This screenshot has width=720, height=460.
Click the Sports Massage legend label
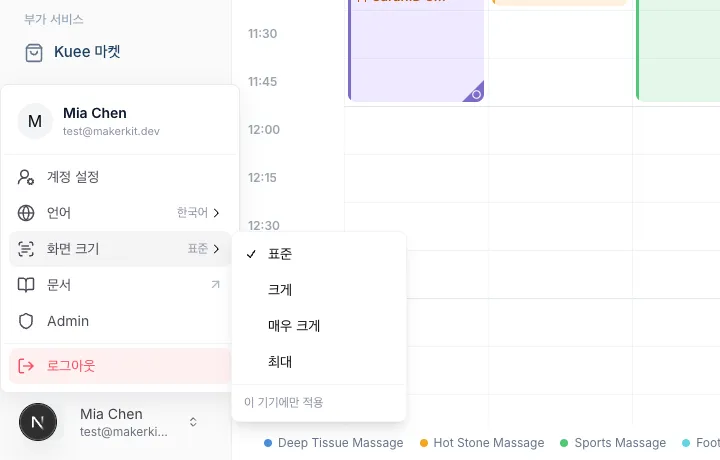pyautogui.click(x=620, y=443)
